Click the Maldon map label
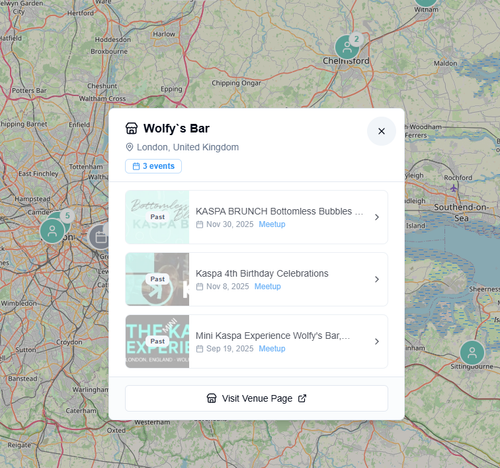 (x=445, y=63)
